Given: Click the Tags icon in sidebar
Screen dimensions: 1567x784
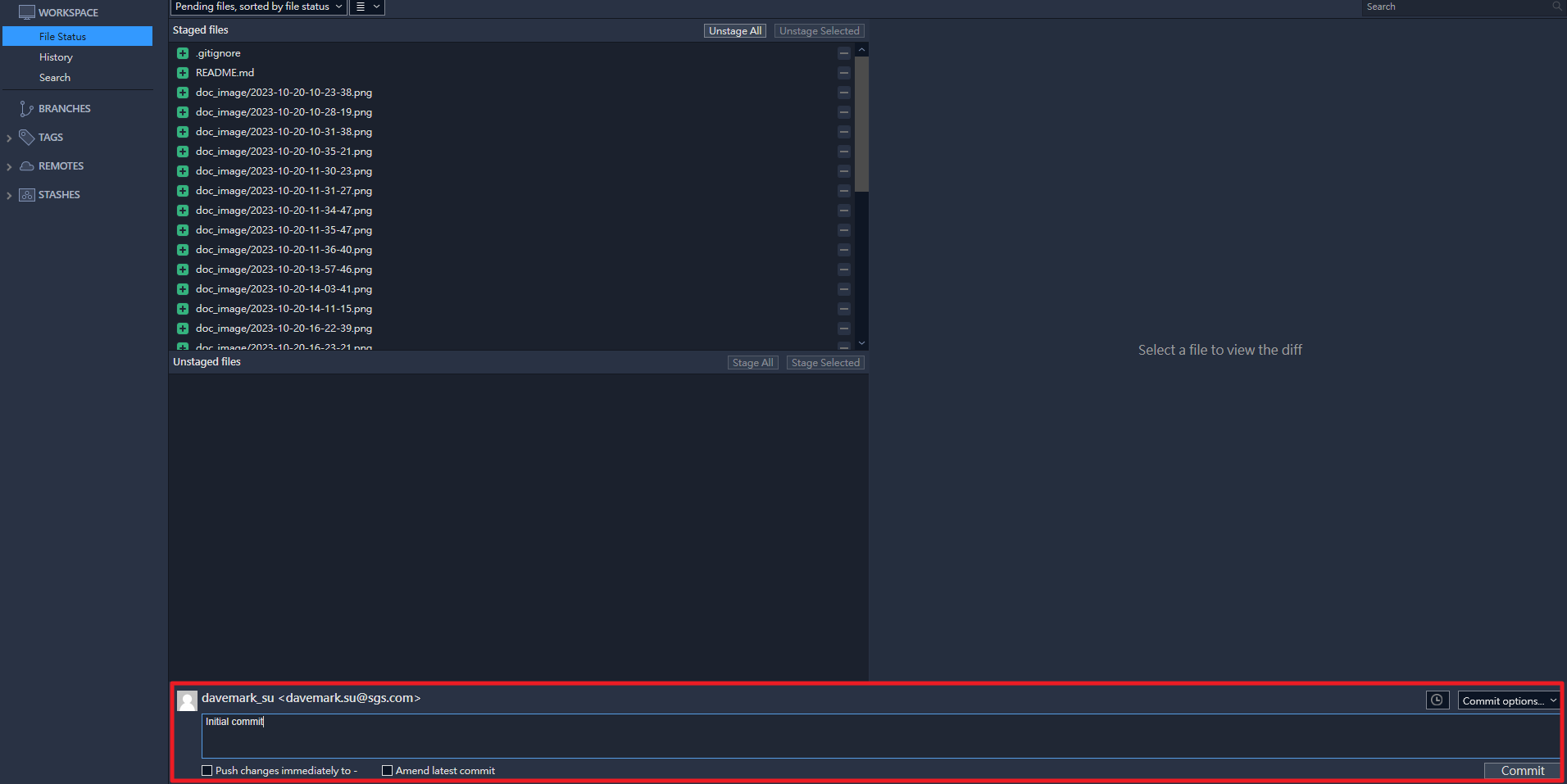Looking at the screenshot, I should point(26,138).
